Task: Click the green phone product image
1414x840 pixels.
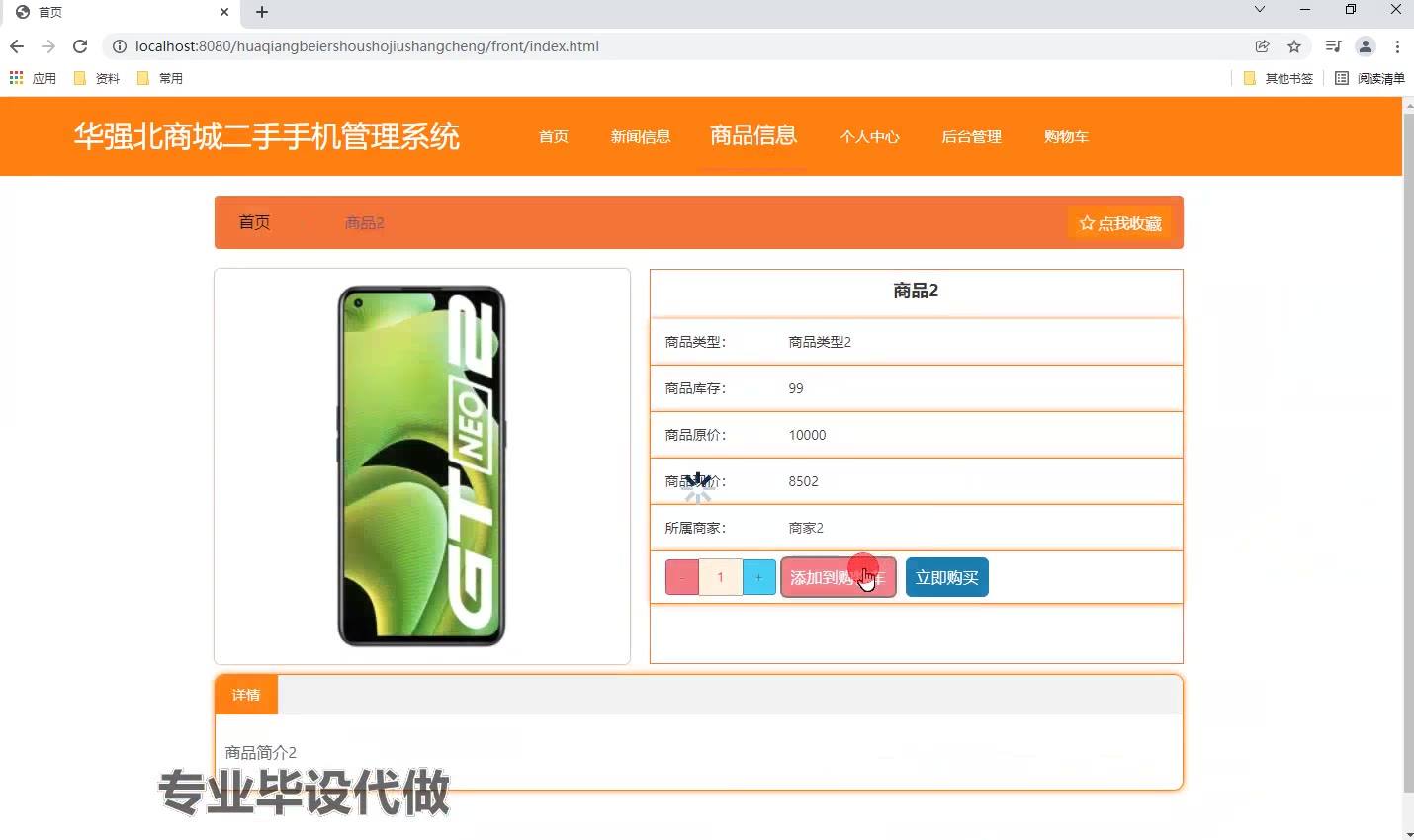Action: click(422, 465)
